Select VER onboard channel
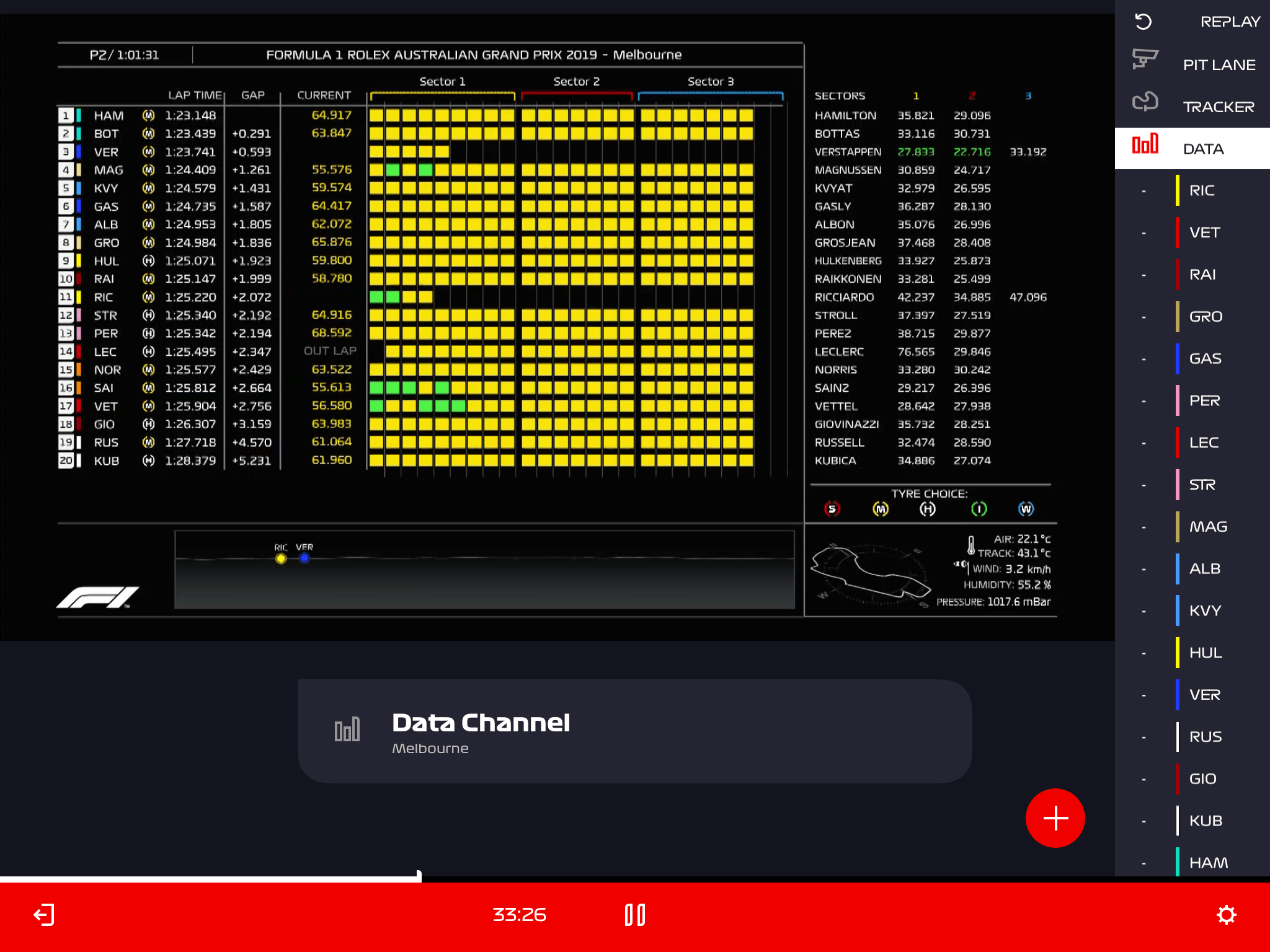The height and width of the screenshot is (952, 1270). pos(1192,695)
